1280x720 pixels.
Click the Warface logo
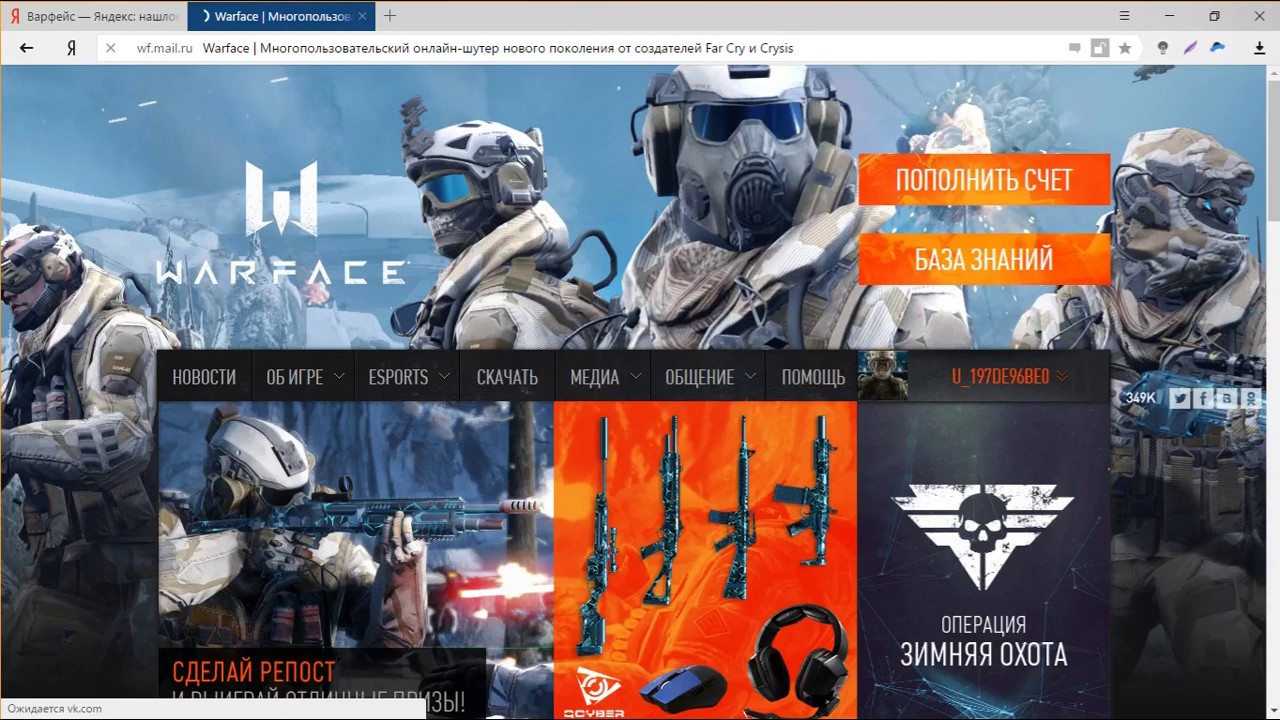point(282,223)
